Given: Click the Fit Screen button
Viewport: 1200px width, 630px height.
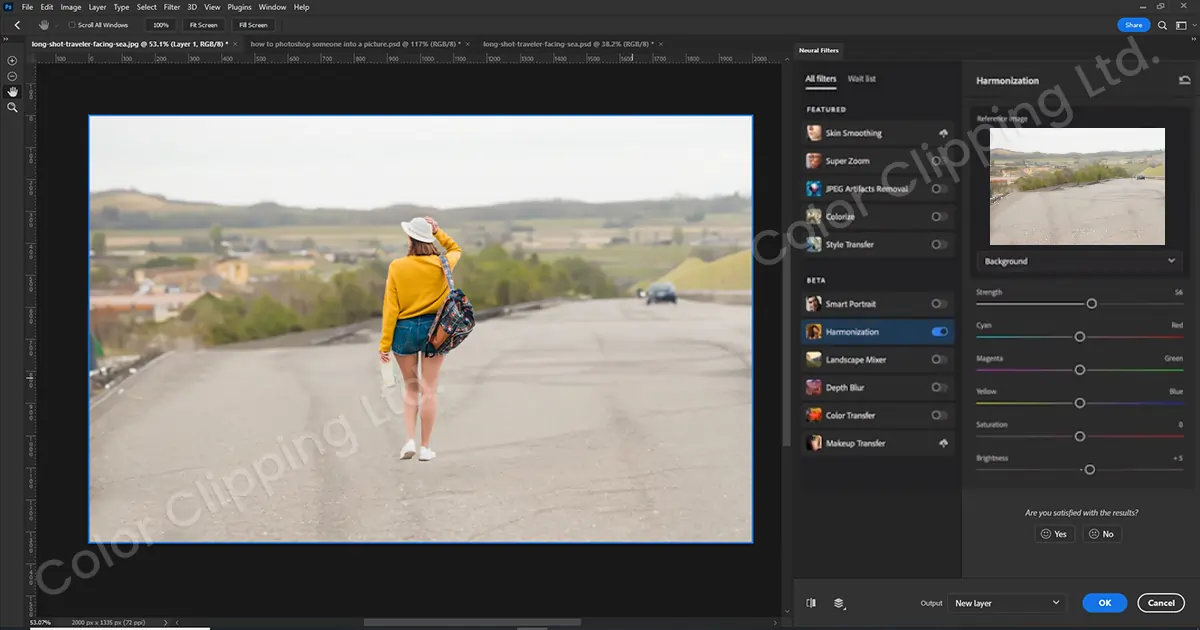Looking at the screenshot, I should tap(203, 25).
